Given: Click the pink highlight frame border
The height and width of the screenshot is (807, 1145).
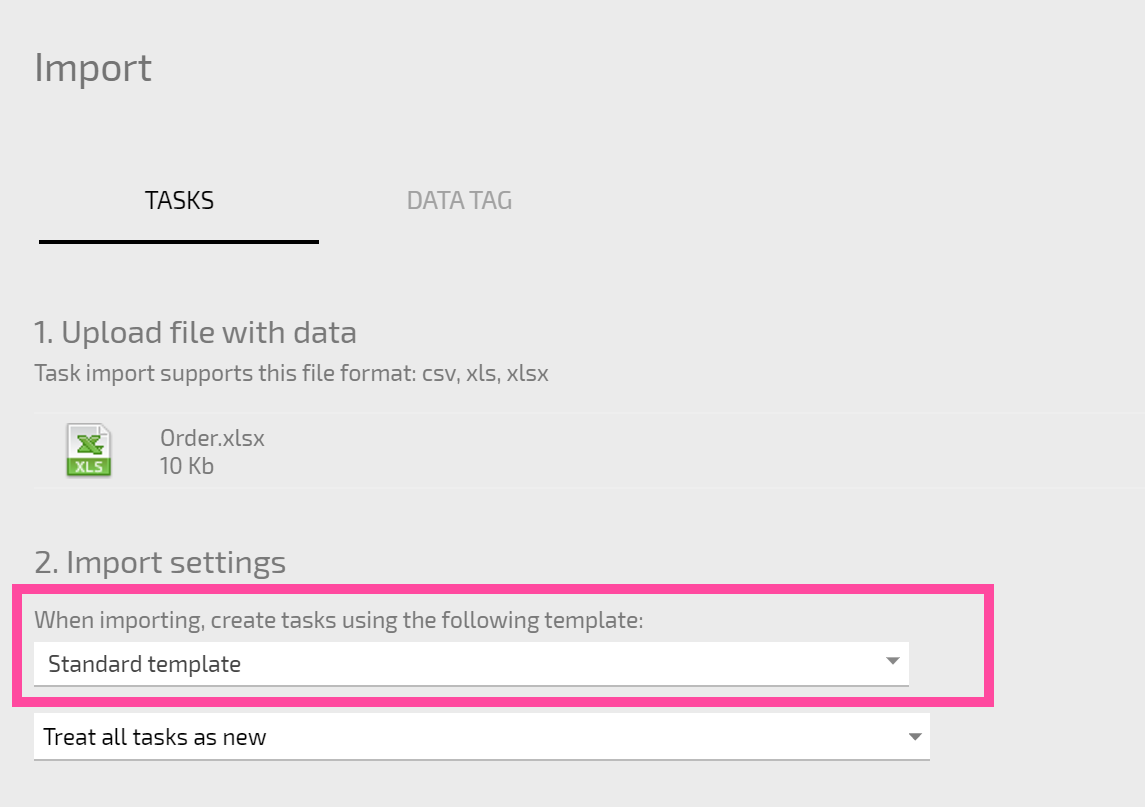Looking at the screenshot, I should (503, 589).
